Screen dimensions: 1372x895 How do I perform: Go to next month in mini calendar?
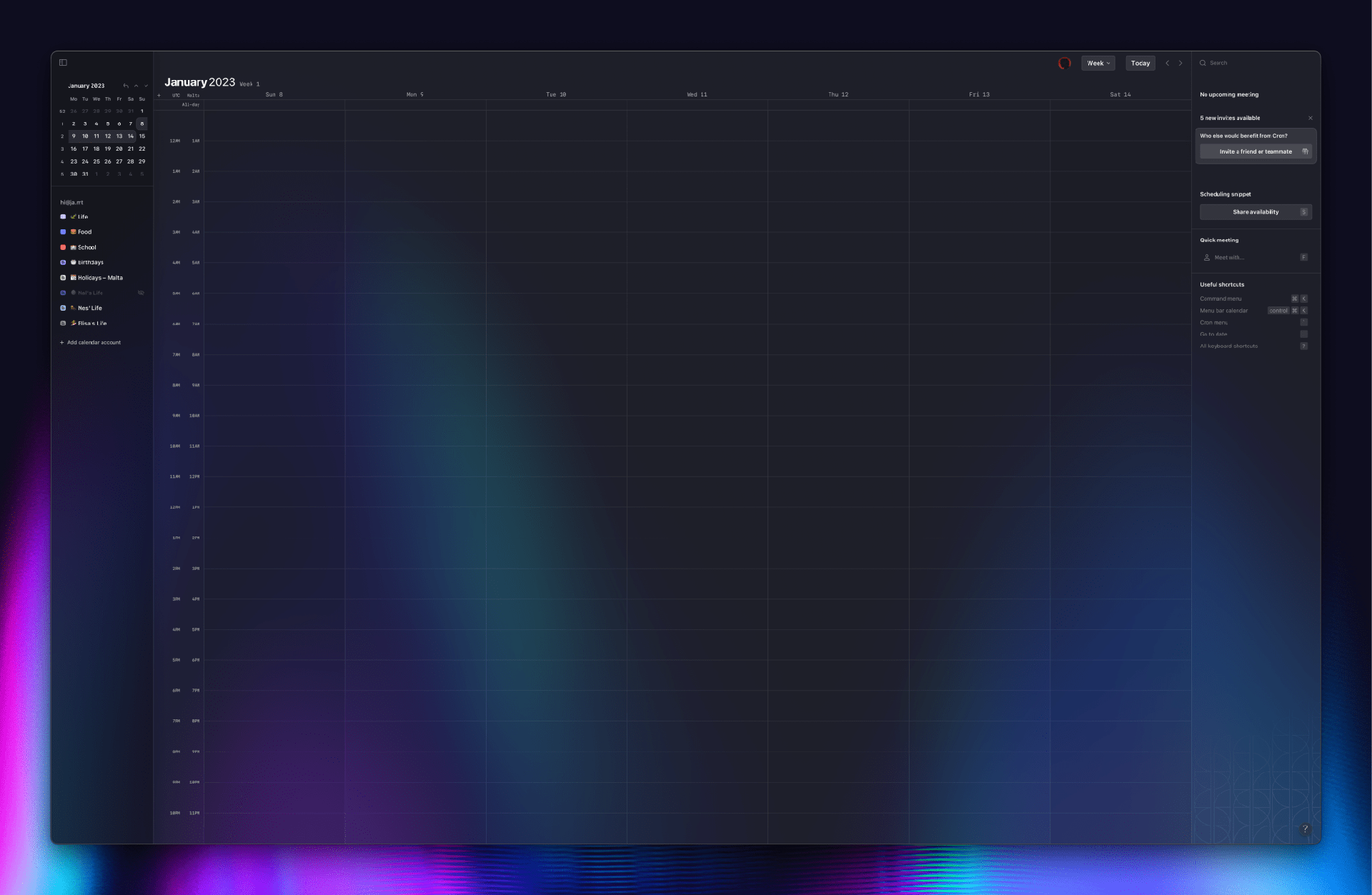[146, 86]
